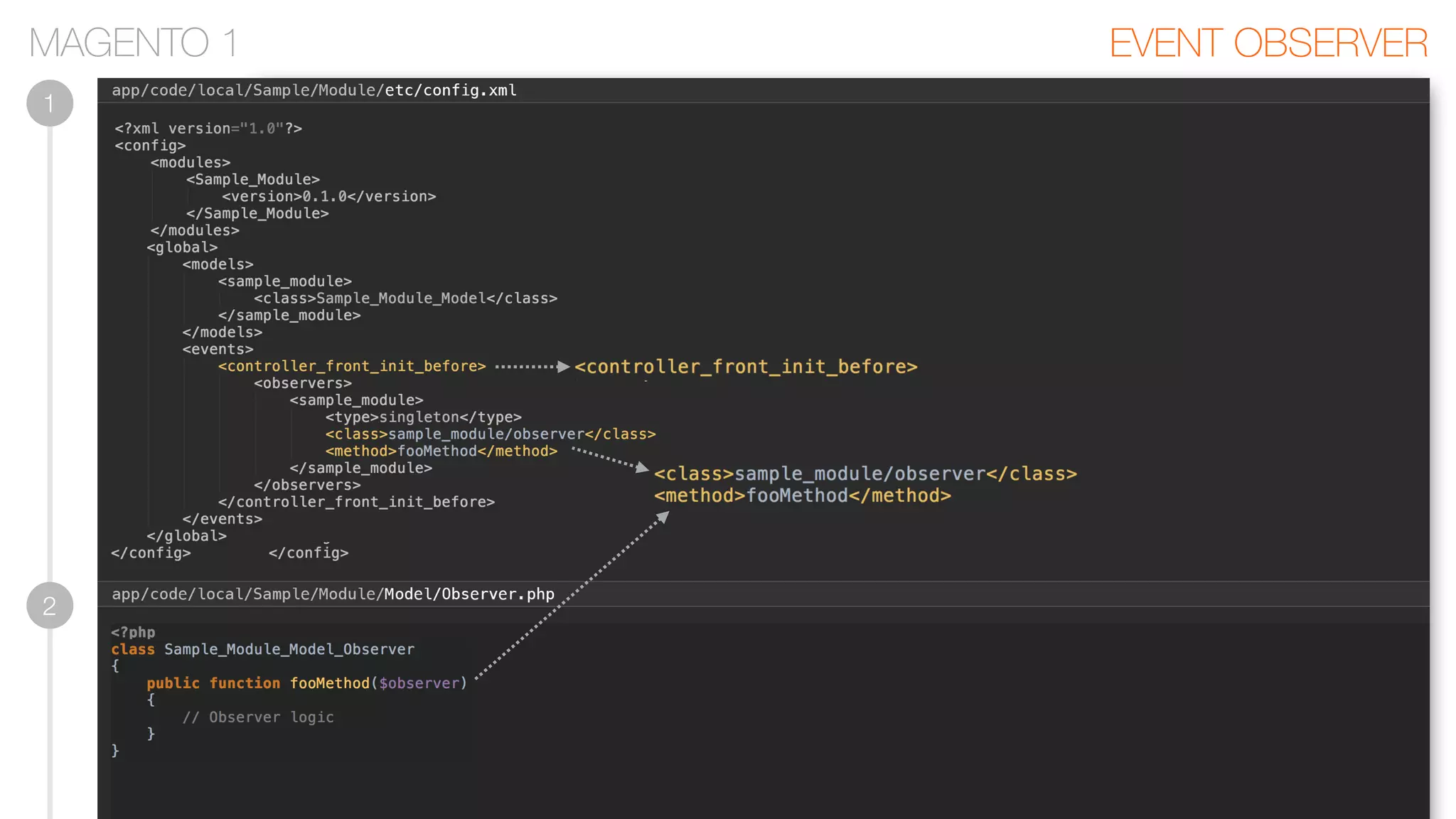Click the closing </Sample_Module> tag
The height and width of the screenshot is (819, 1456).
257,213
